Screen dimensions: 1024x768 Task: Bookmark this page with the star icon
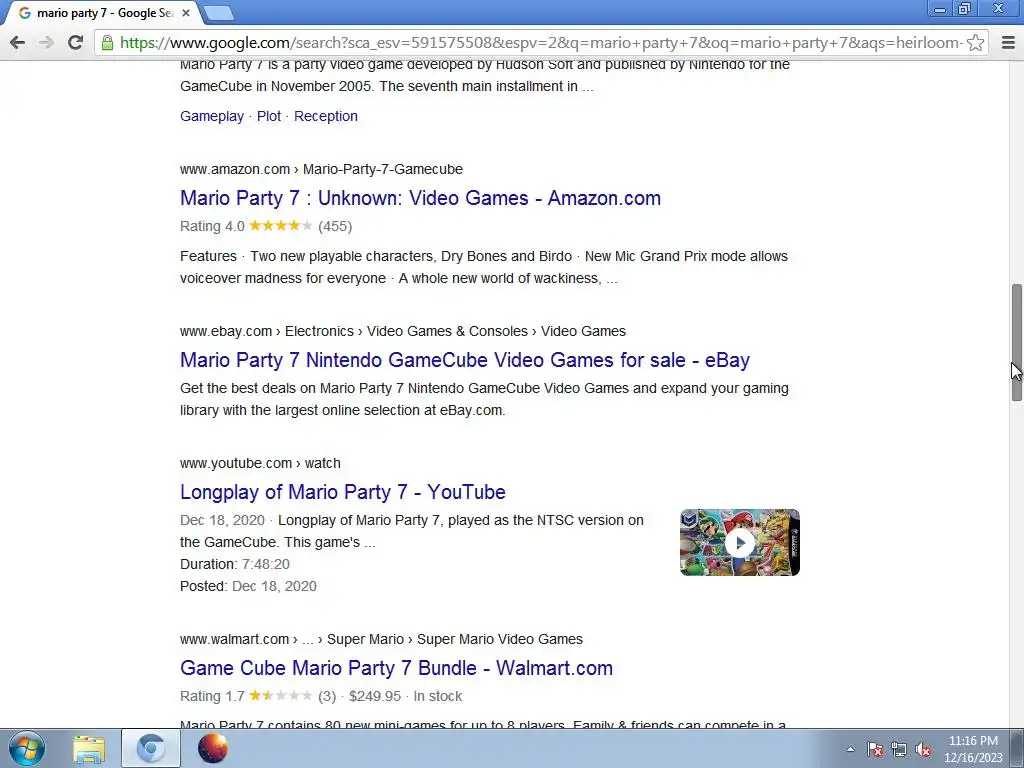(976, 42)
